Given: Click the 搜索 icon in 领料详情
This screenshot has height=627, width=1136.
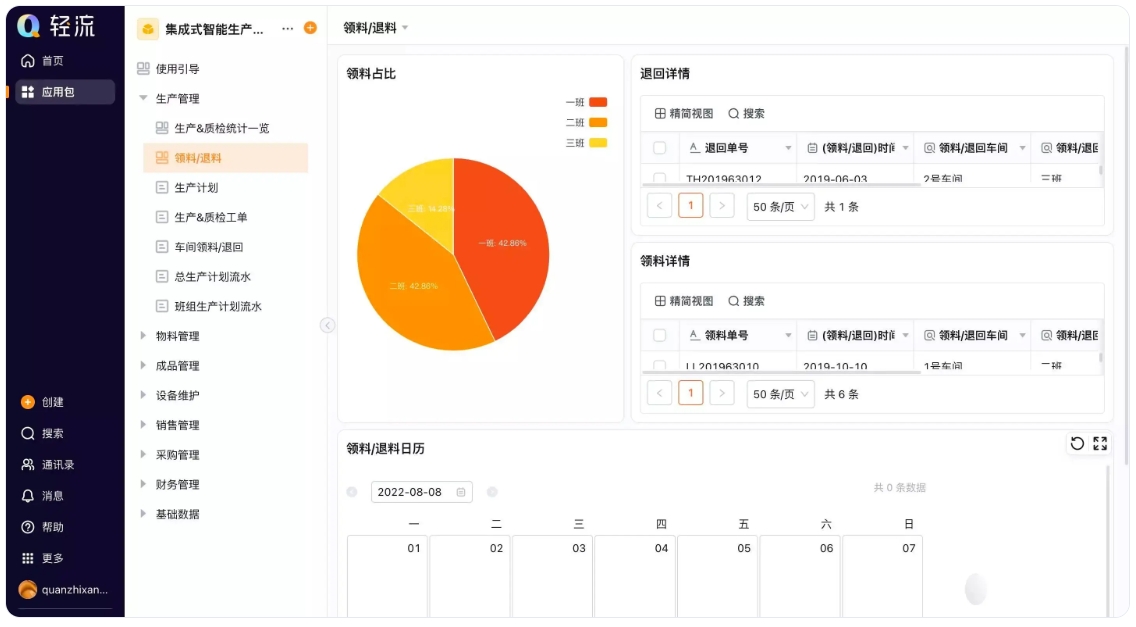Looking at the screenshot, I should (746, 300).
